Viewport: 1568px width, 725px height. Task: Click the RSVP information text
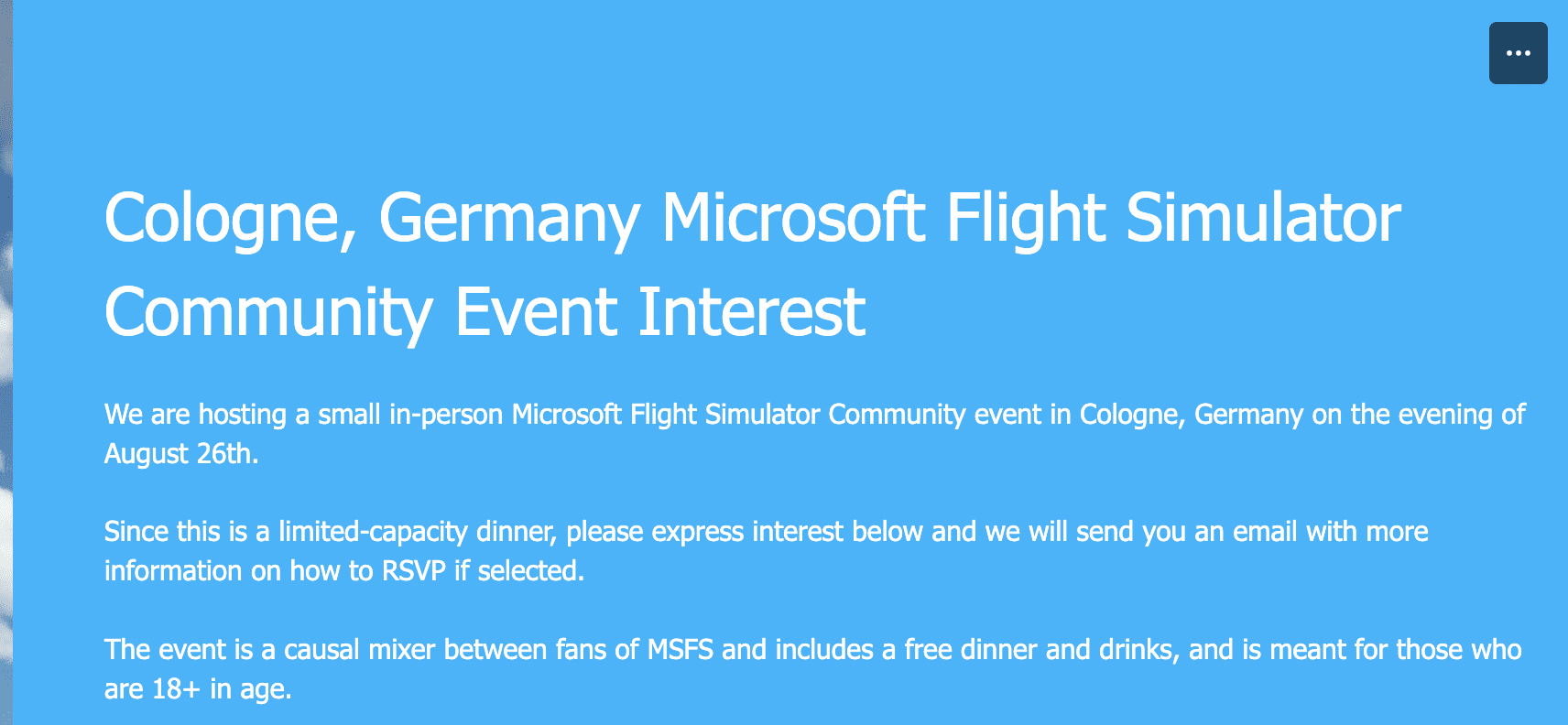(x=412, y=569)
